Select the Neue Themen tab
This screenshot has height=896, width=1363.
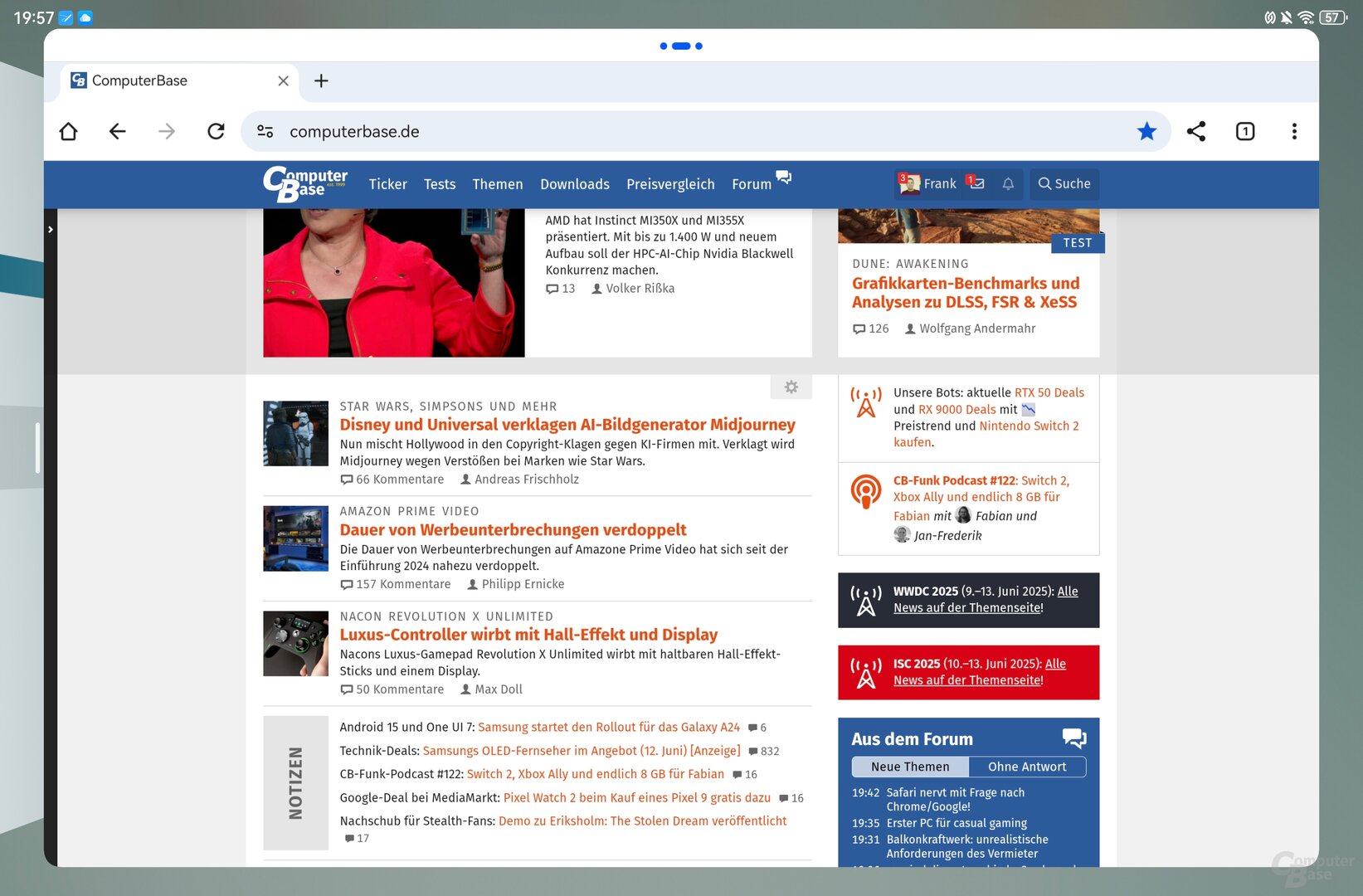(910, 767)
